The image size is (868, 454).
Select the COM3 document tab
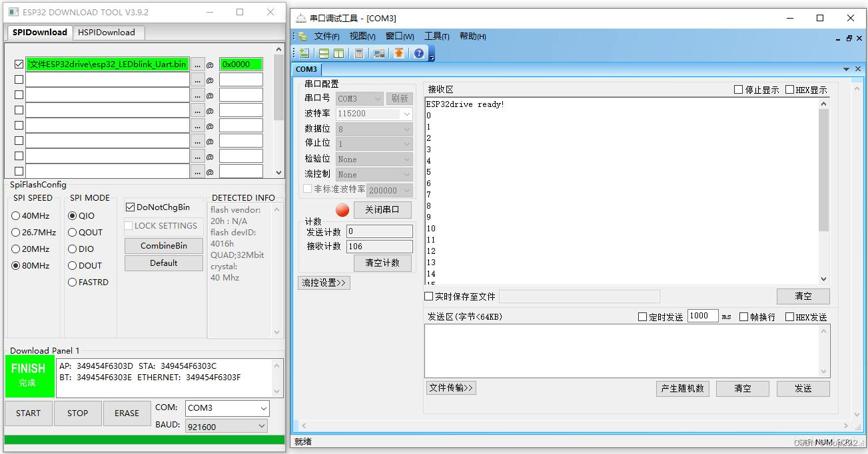[306, 69]
